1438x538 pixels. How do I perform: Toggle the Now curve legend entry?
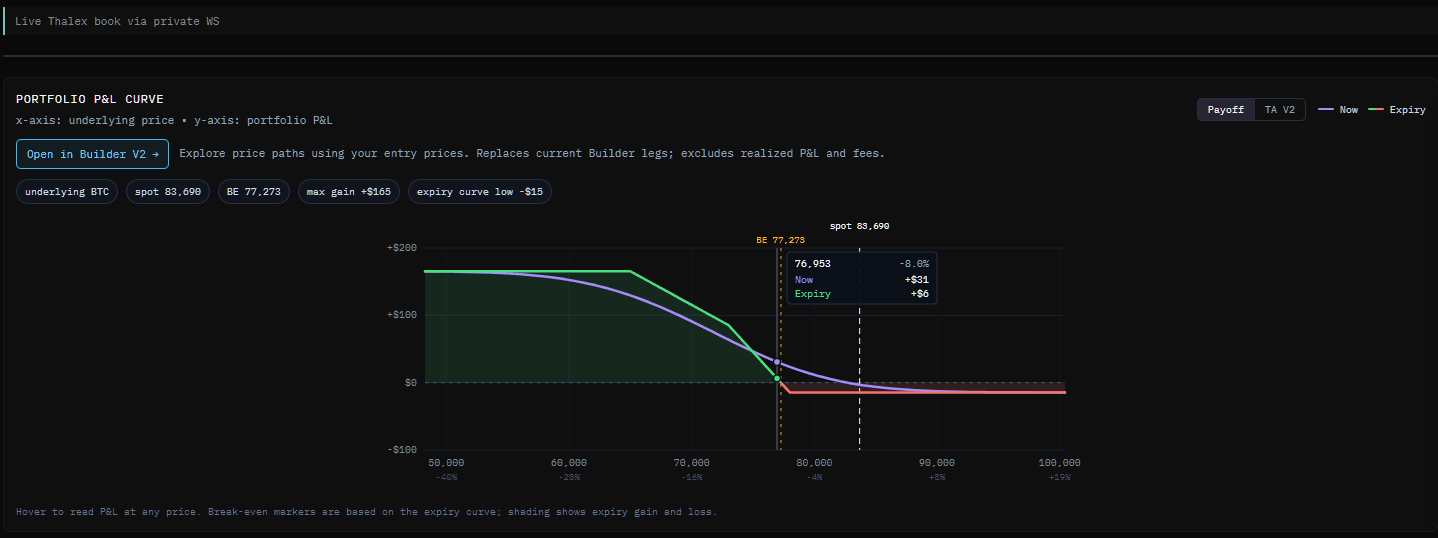[x=1339, y=110]
